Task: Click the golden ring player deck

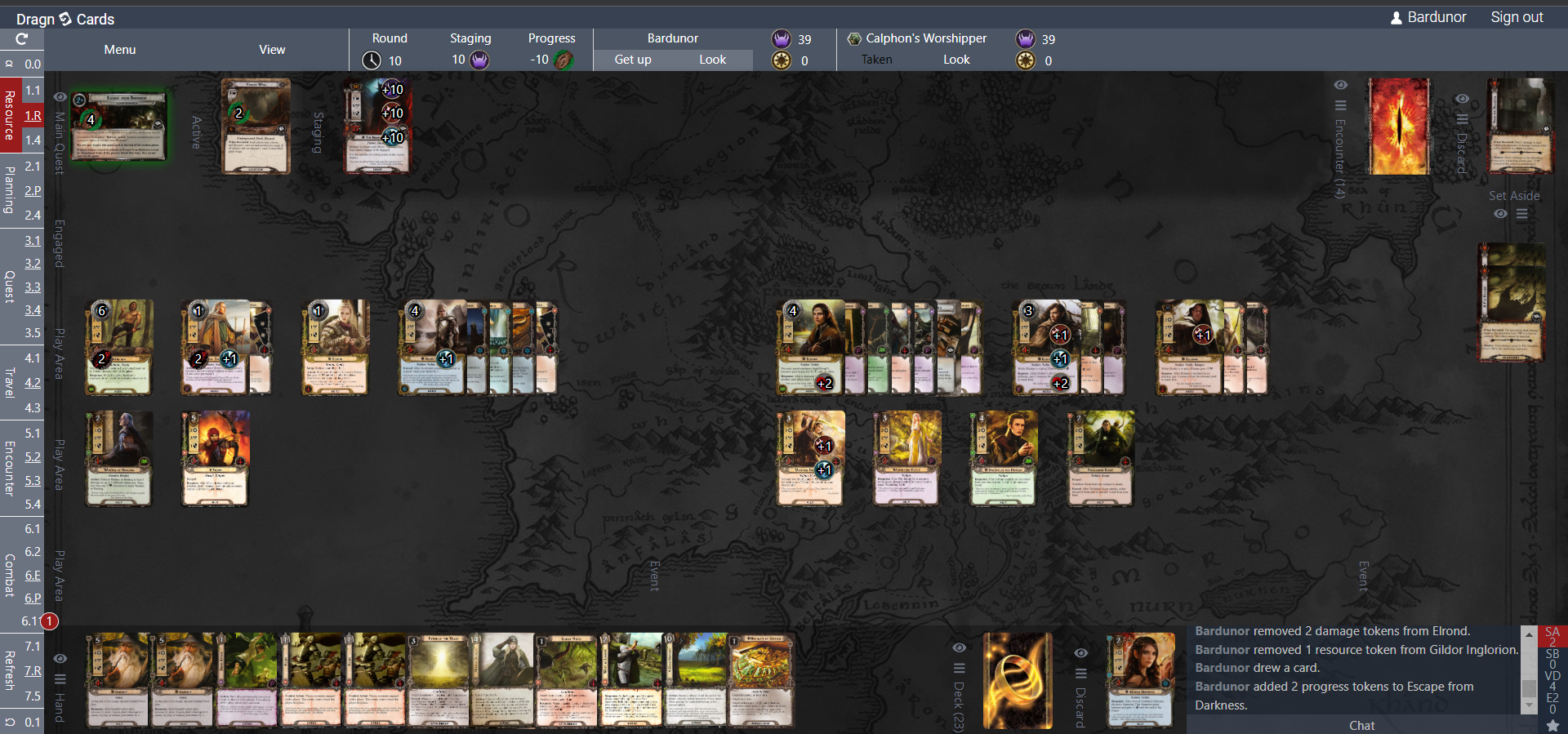Action: pyautogui.click(x=1017, y=680)
